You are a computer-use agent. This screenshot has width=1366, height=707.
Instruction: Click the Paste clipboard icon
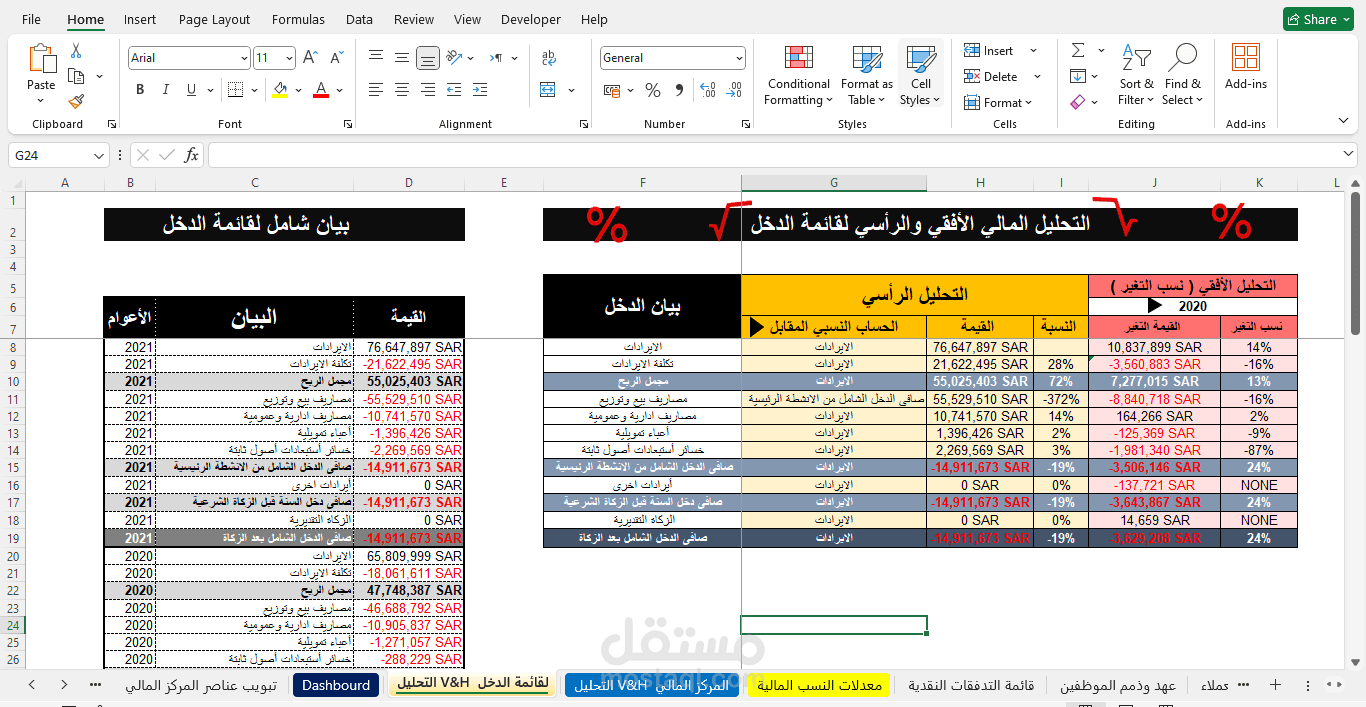coord(41,58)
